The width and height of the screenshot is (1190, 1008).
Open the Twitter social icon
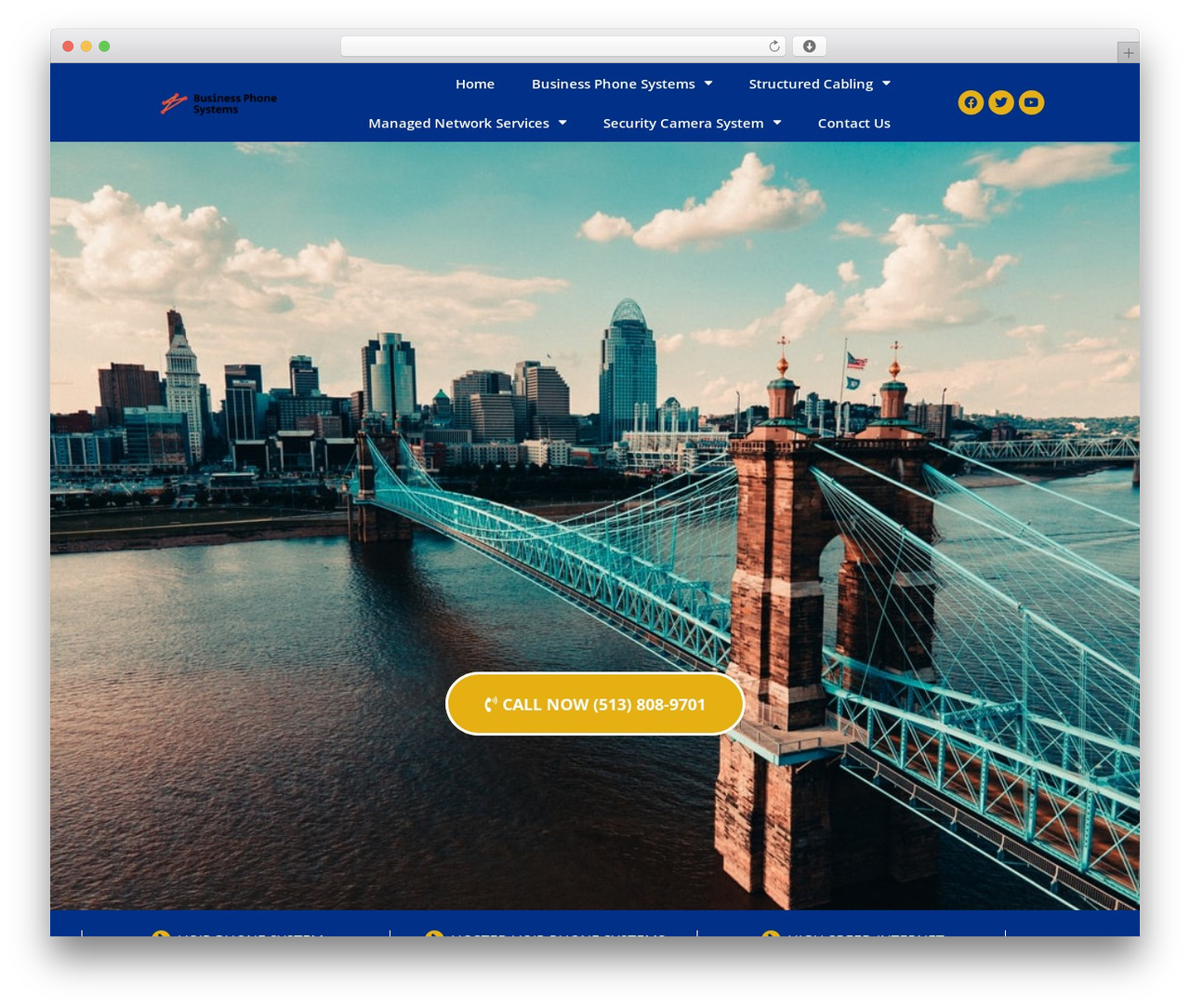[x=1001, y=102]
